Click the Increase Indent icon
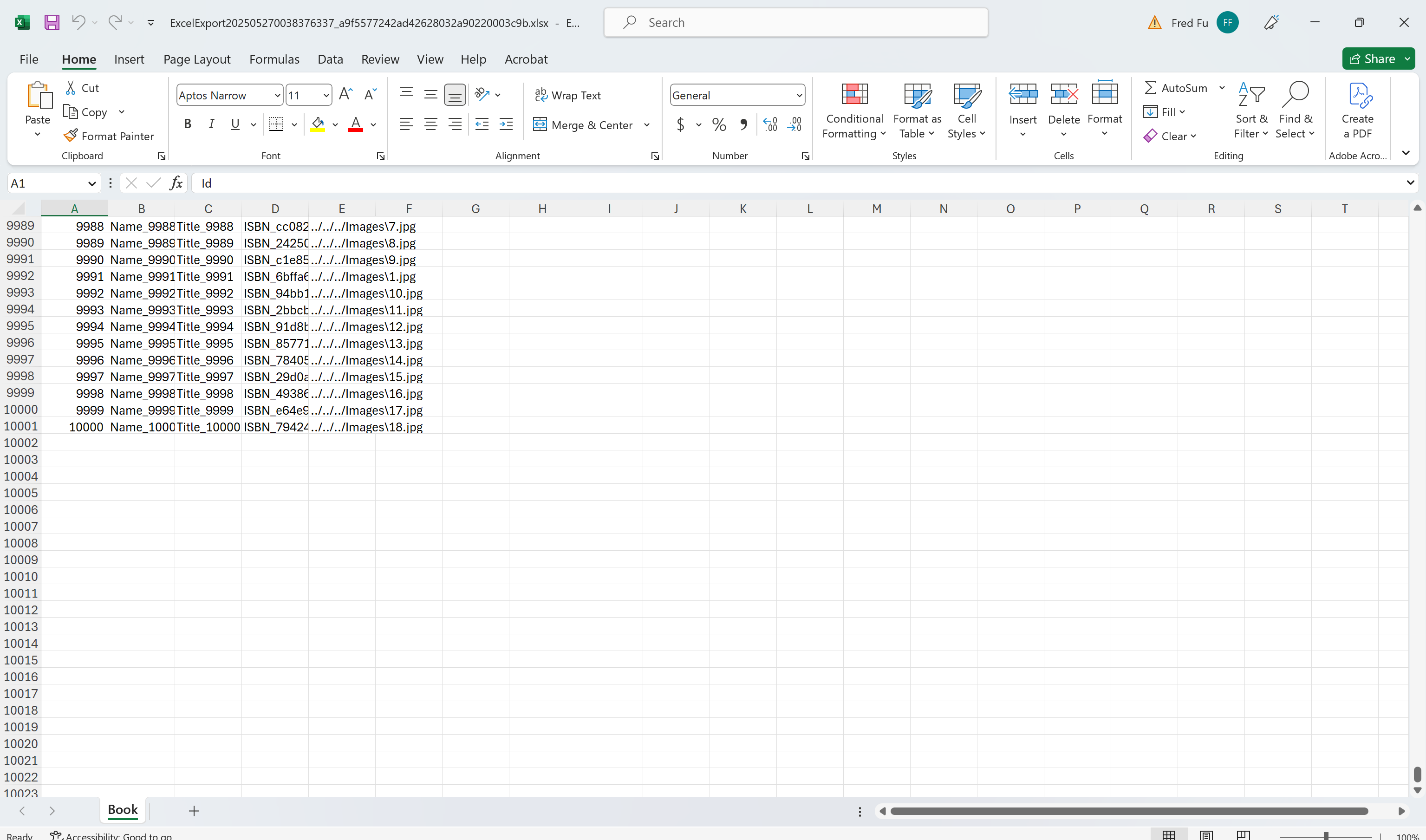 506,124
